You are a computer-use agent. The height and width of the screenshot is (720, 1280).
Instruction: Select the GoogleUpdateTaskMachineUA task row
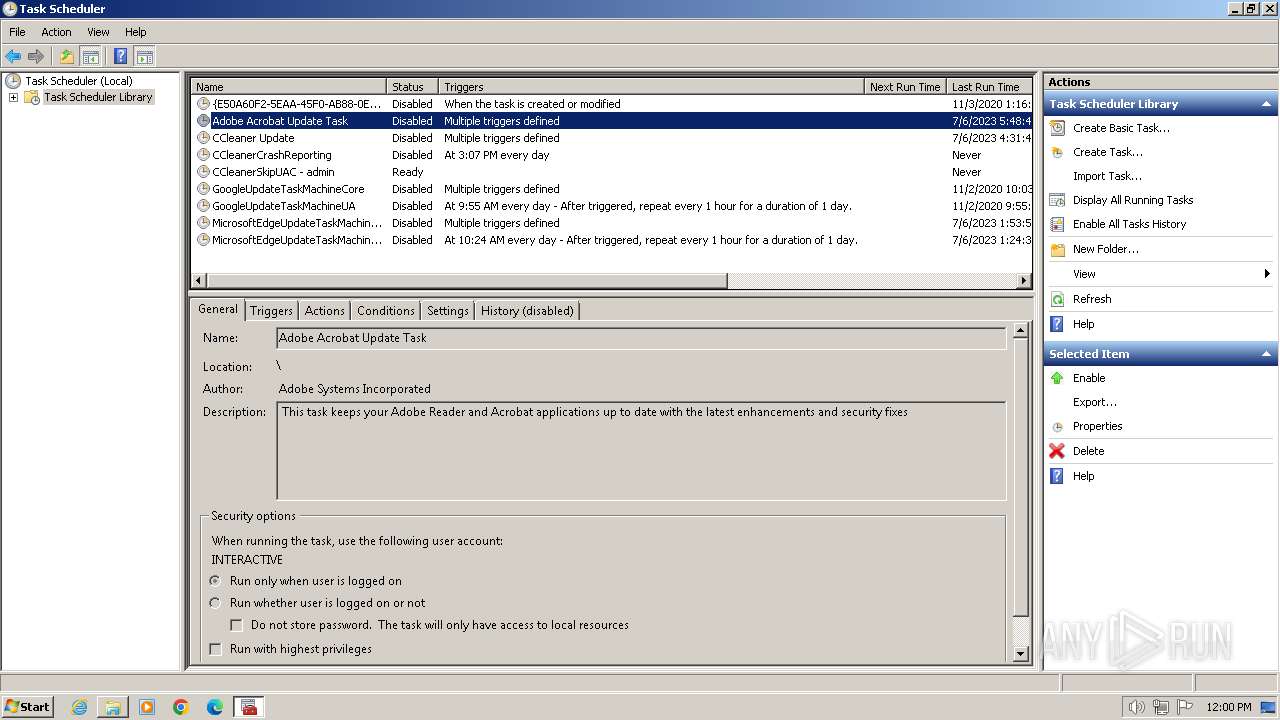pos(611,206)
